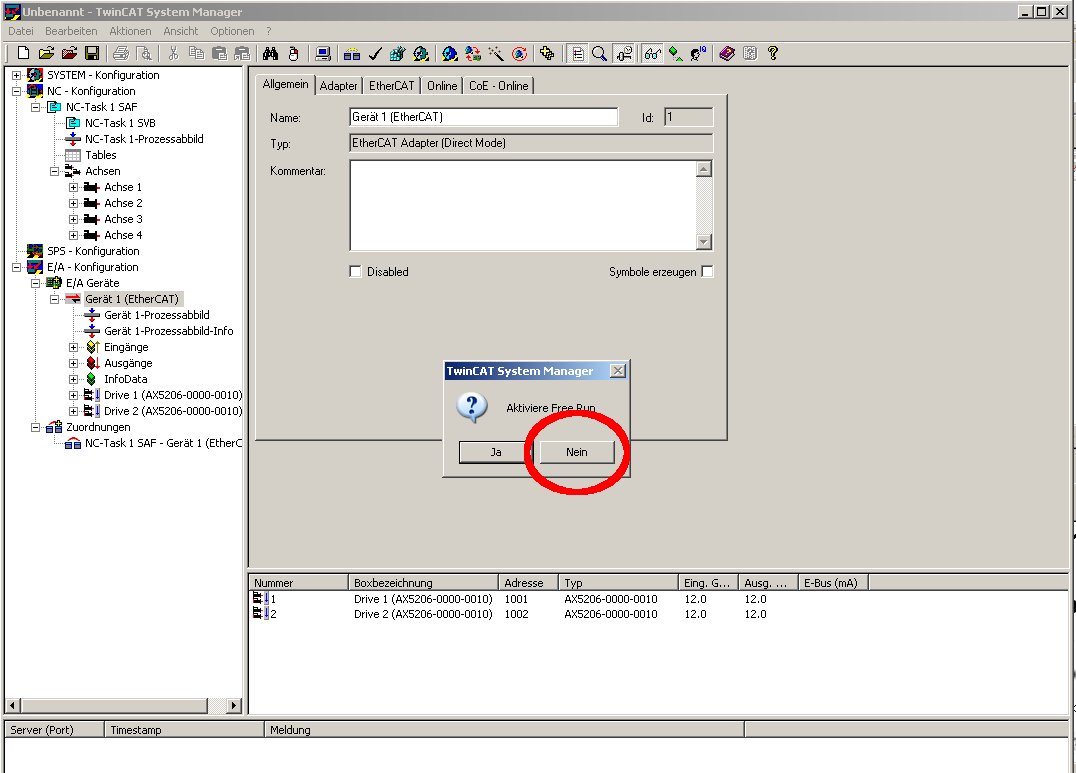The height and width of the screenshot is (773, 1076).
Task: Click the Print Preview toolbar icon
Action: pos(144,54)
